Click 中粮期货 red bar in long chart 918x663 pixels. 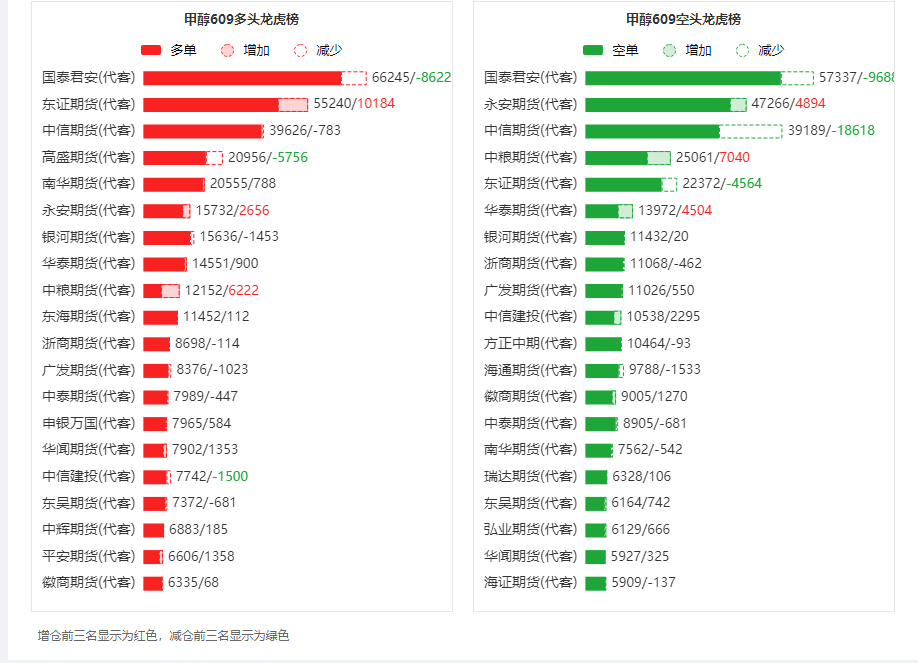(153, 291)
